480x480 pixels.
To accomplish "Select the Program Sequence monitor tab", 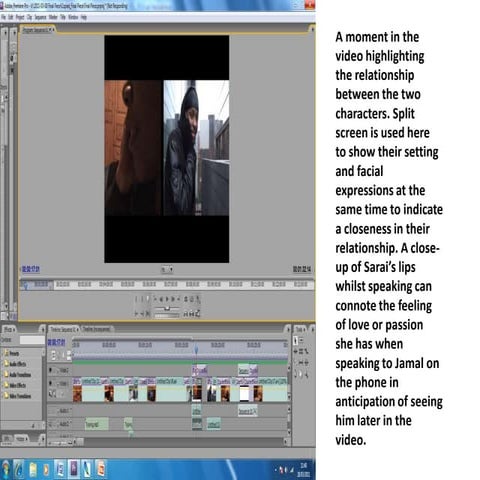I will point(38,30).
